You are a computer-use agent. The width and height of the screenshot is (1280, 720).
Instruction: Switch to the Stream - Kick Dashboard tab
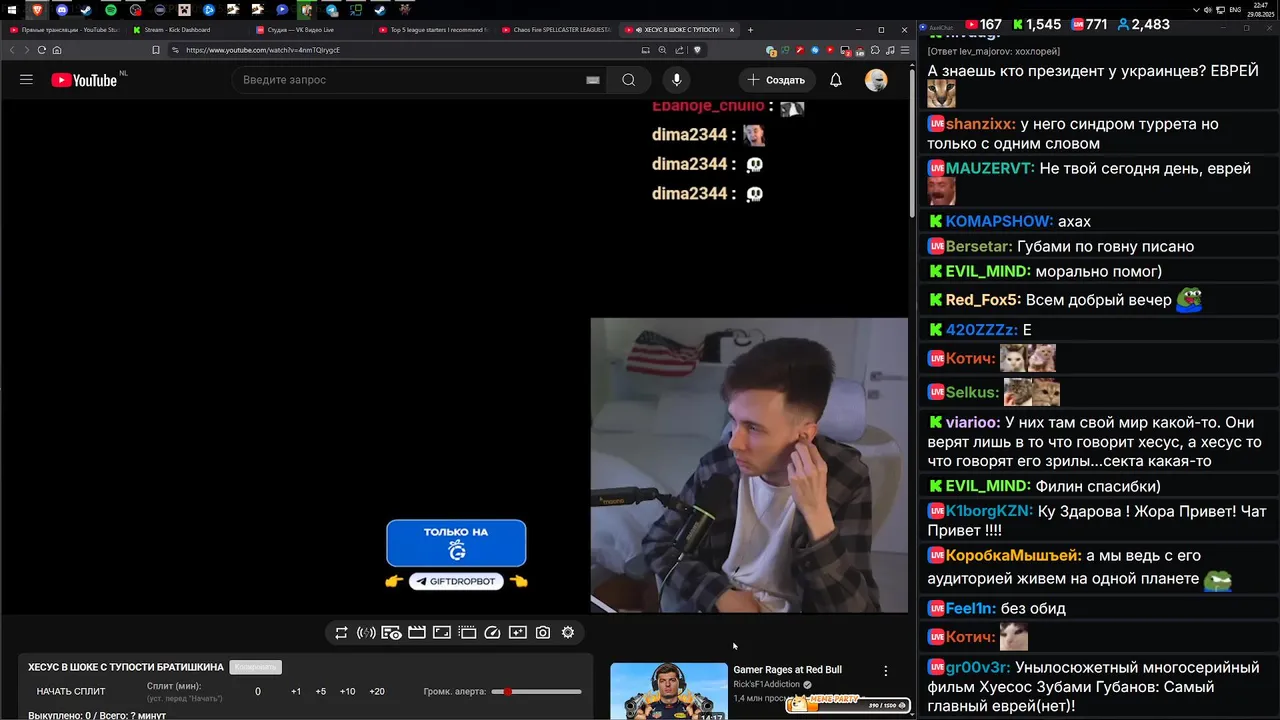[185, 30]
